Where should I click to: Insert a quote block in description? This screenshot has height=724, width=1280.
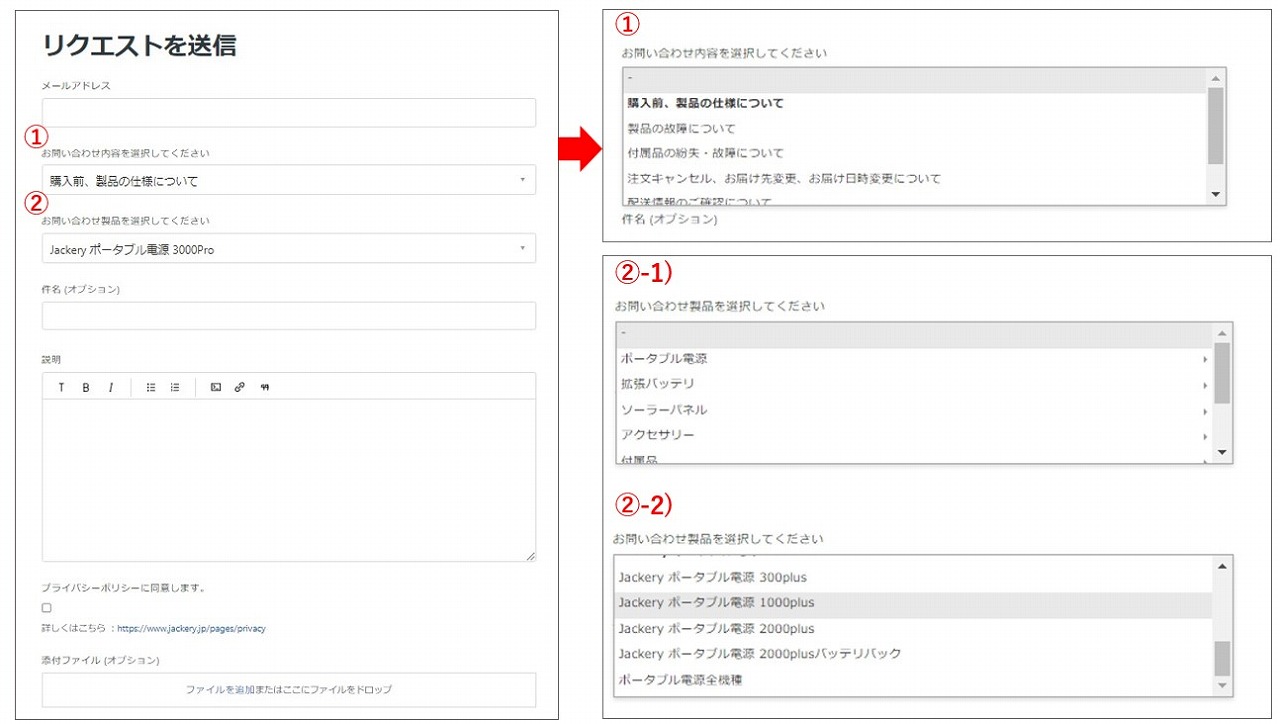[265, 387]
